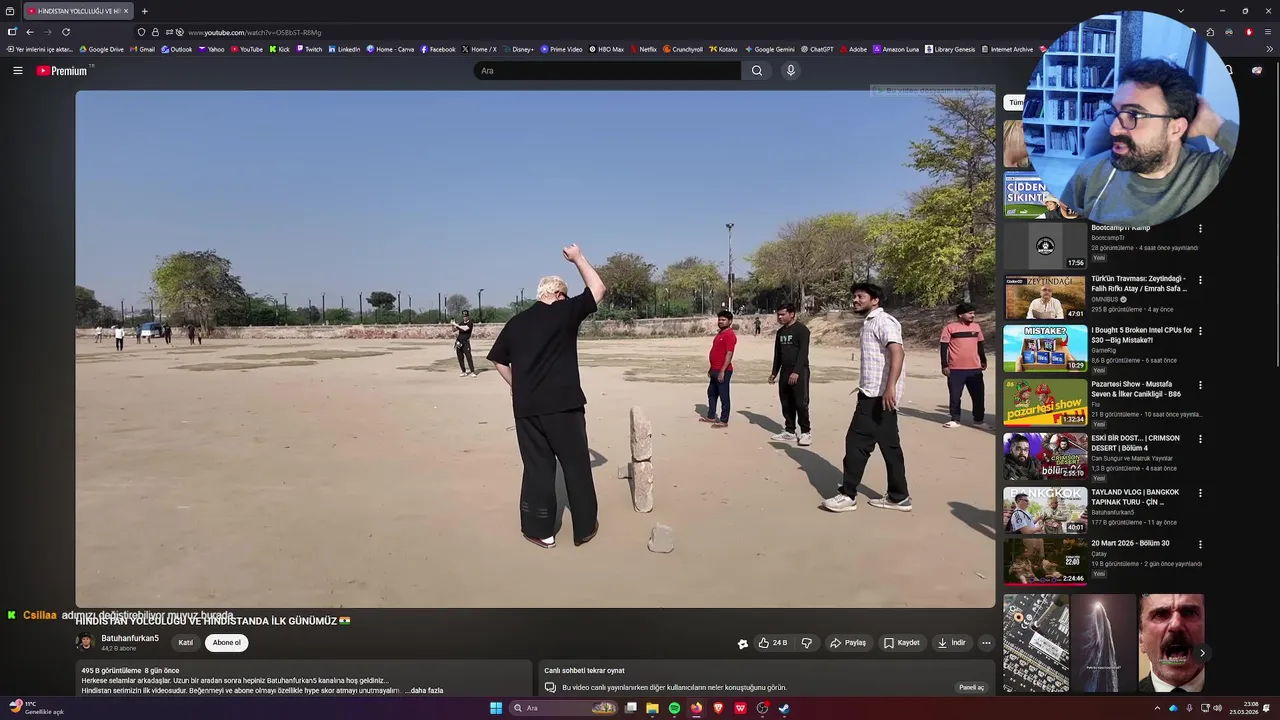This screenshot has width=1280, height=720.
Task: Open Türk'ün Travması Zeytindağı video thumbnail
Action: tap(1045, 298)
